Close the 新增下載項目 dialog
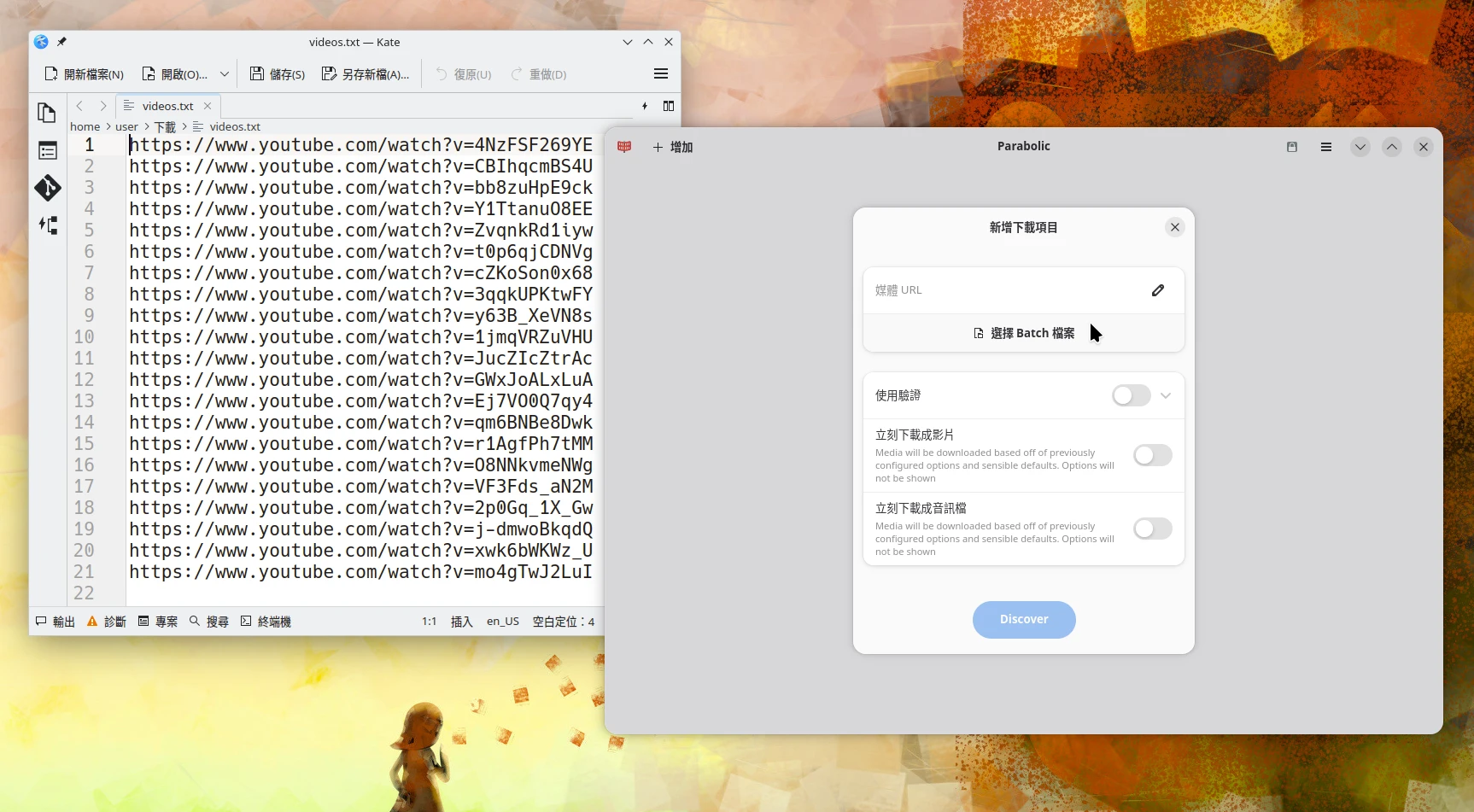 (x=1175, y=227)
